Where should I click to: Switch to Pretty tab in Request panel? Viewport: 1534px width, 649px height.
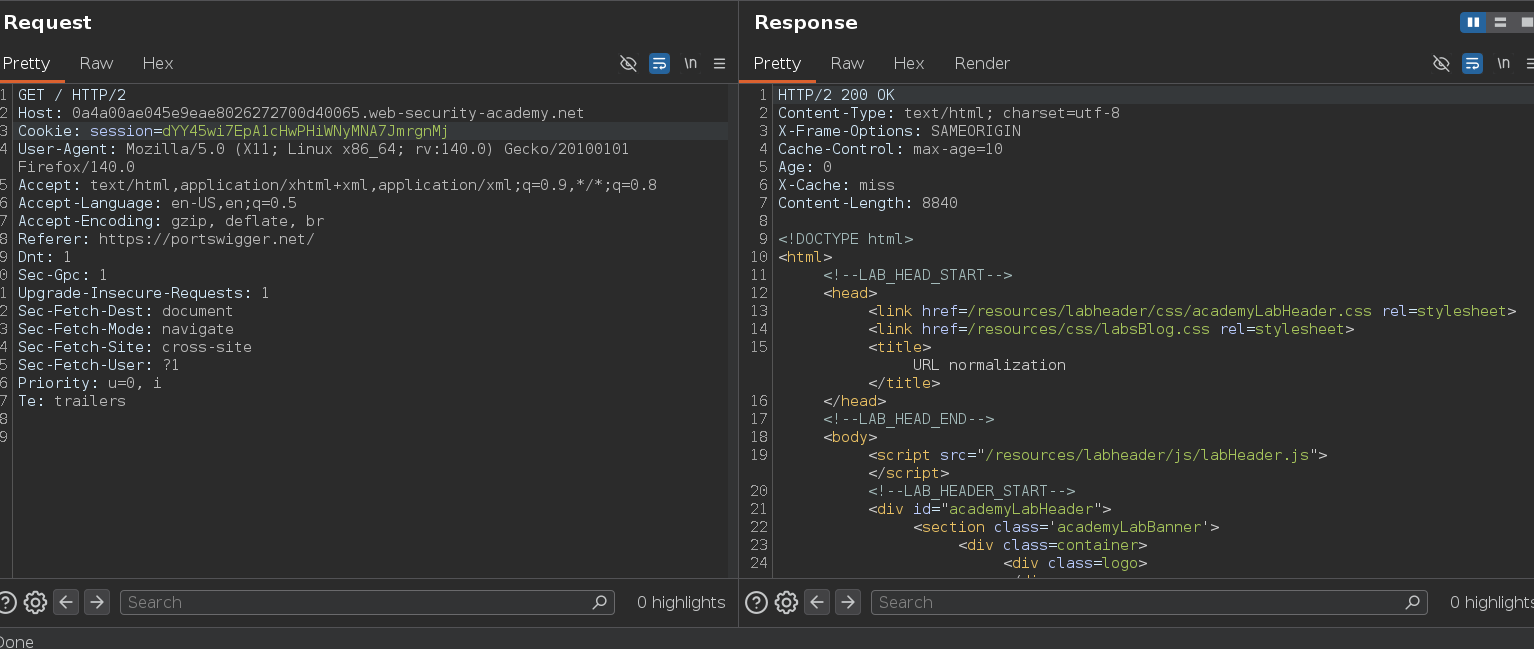pos(27,63)
